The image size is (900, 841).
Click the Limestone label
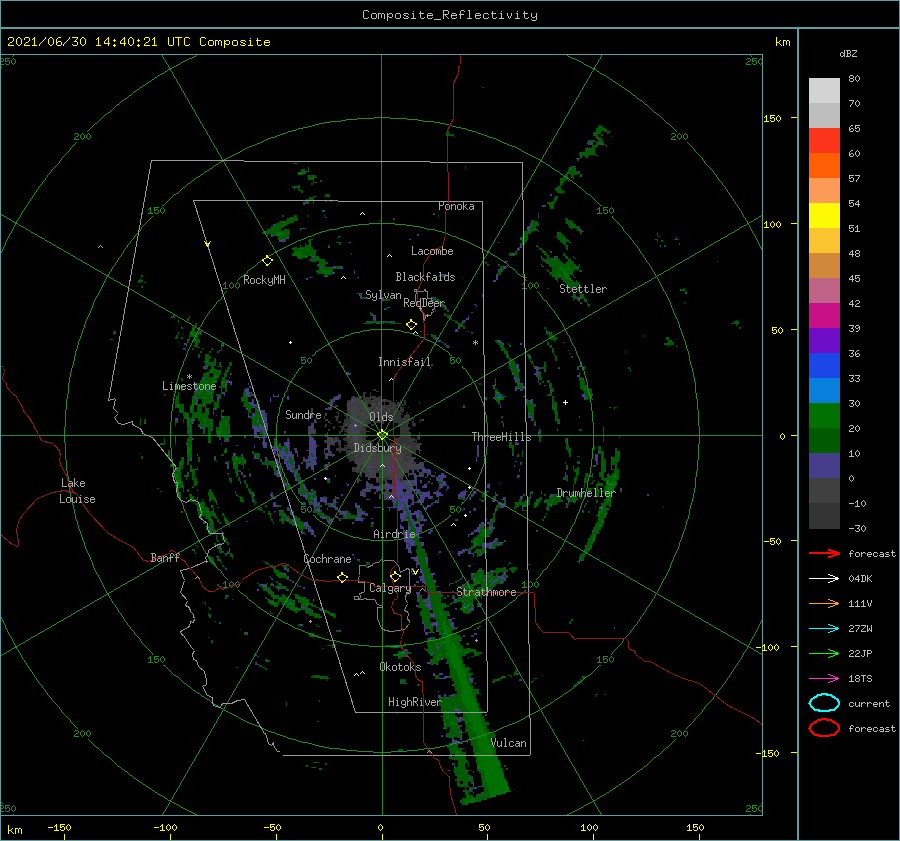click(x=189, y=386)
